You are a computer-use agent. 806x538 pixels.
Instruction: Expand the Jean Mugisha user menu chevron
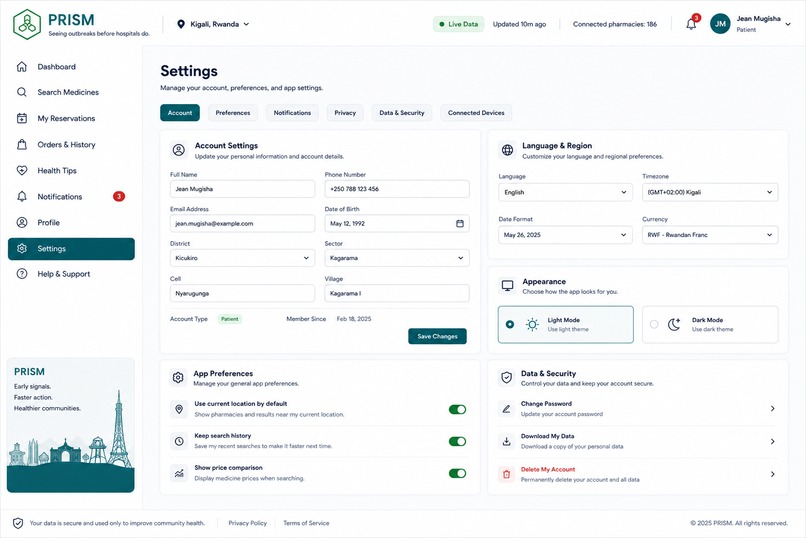pos(788,24)
